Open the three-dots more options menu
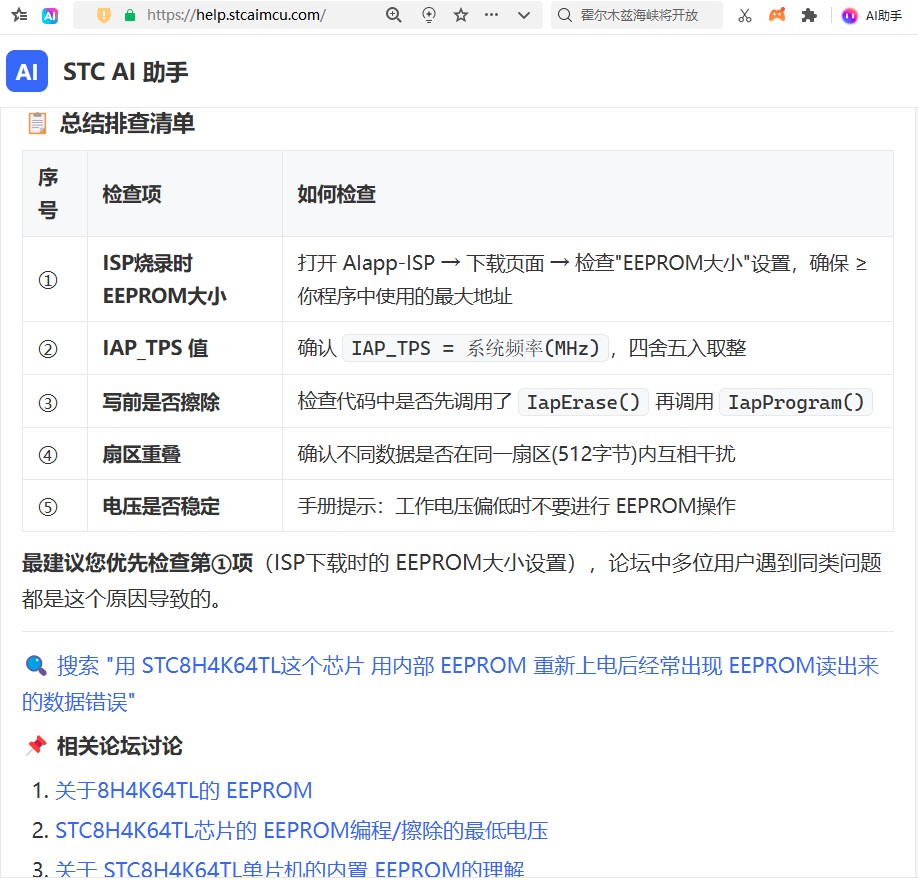 click(x=492, y=15)
